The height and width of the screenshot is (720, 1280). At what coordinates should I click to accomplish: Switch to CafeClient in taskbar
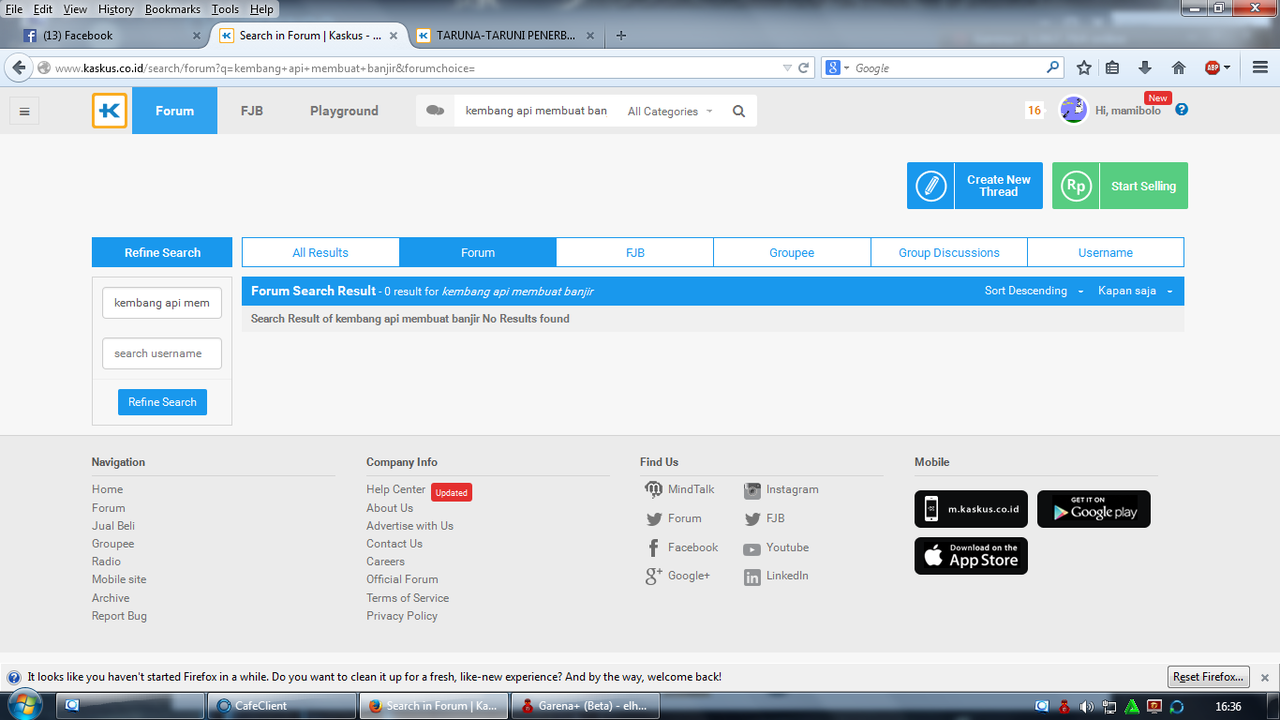(283, 706)
